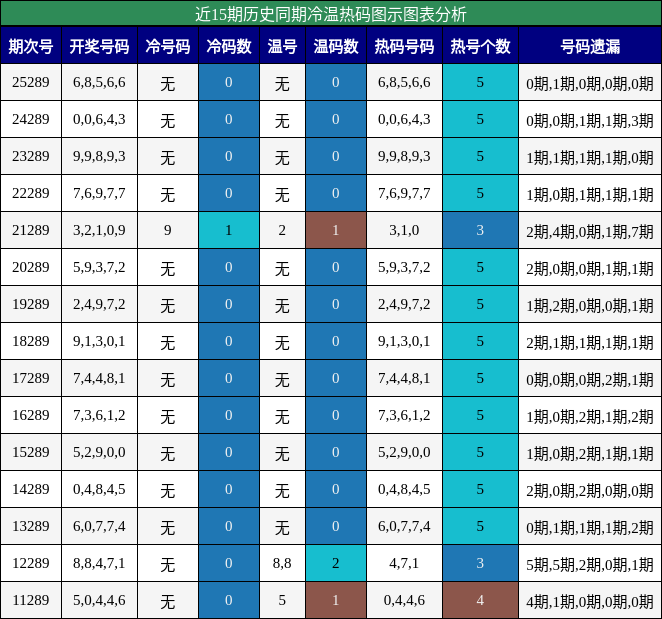Image resolution: width=662 pixels, height=619 pixels.
Task: Click period number 22289
Action: click(x=31, y=193)
